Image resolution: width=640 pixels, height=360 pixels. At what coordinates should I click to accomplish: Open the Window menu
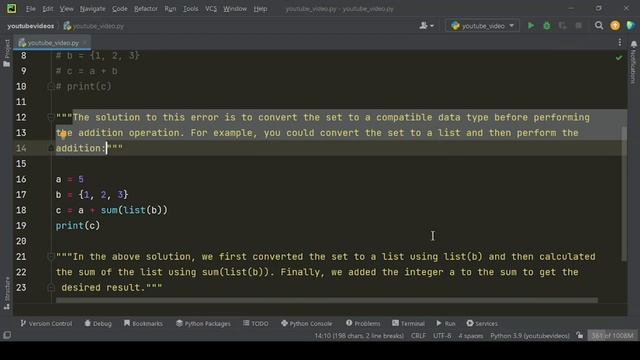(235, 9)
